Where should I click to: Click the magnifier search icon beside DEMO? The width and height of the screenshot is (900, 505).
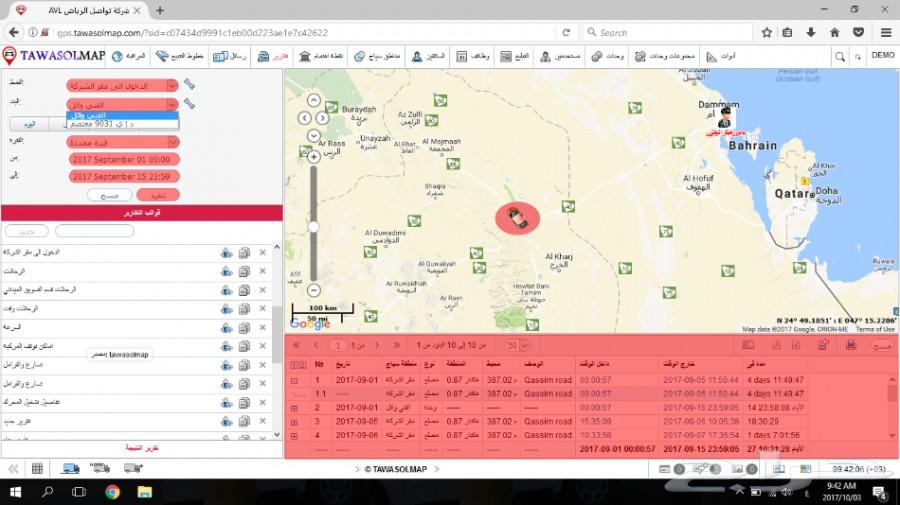tap(840, 56)
